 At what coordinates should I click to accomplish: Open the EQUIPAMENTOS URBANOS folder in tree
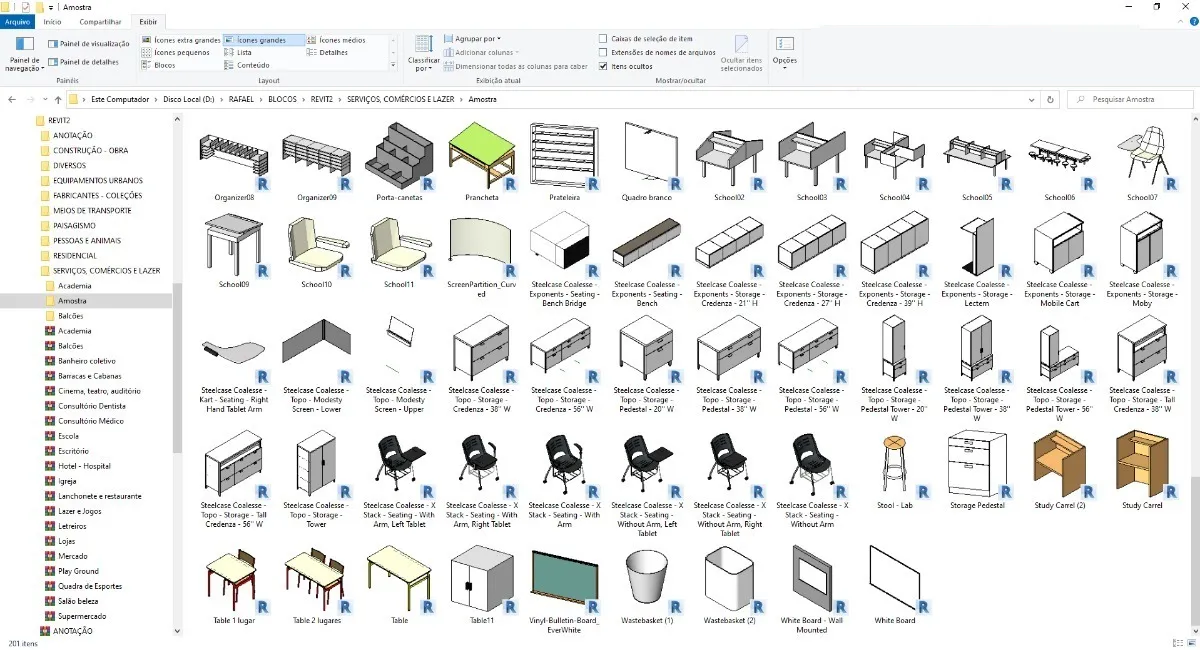(x=97, y=180)
